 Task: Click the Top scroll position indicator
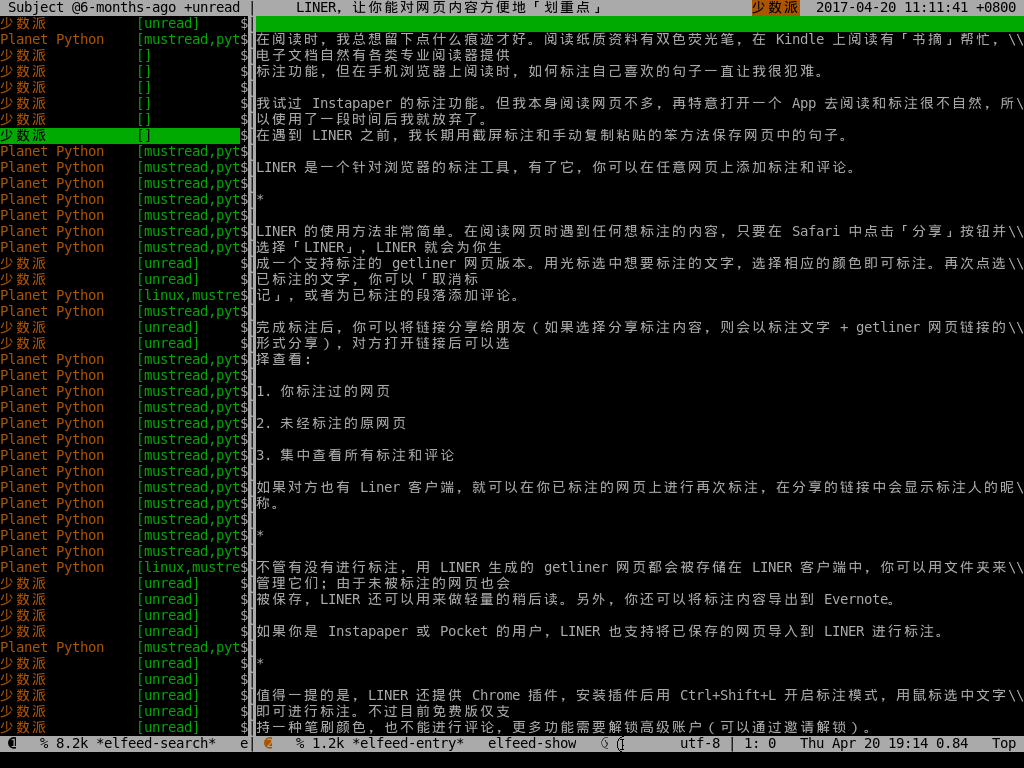click(1004, 743)
